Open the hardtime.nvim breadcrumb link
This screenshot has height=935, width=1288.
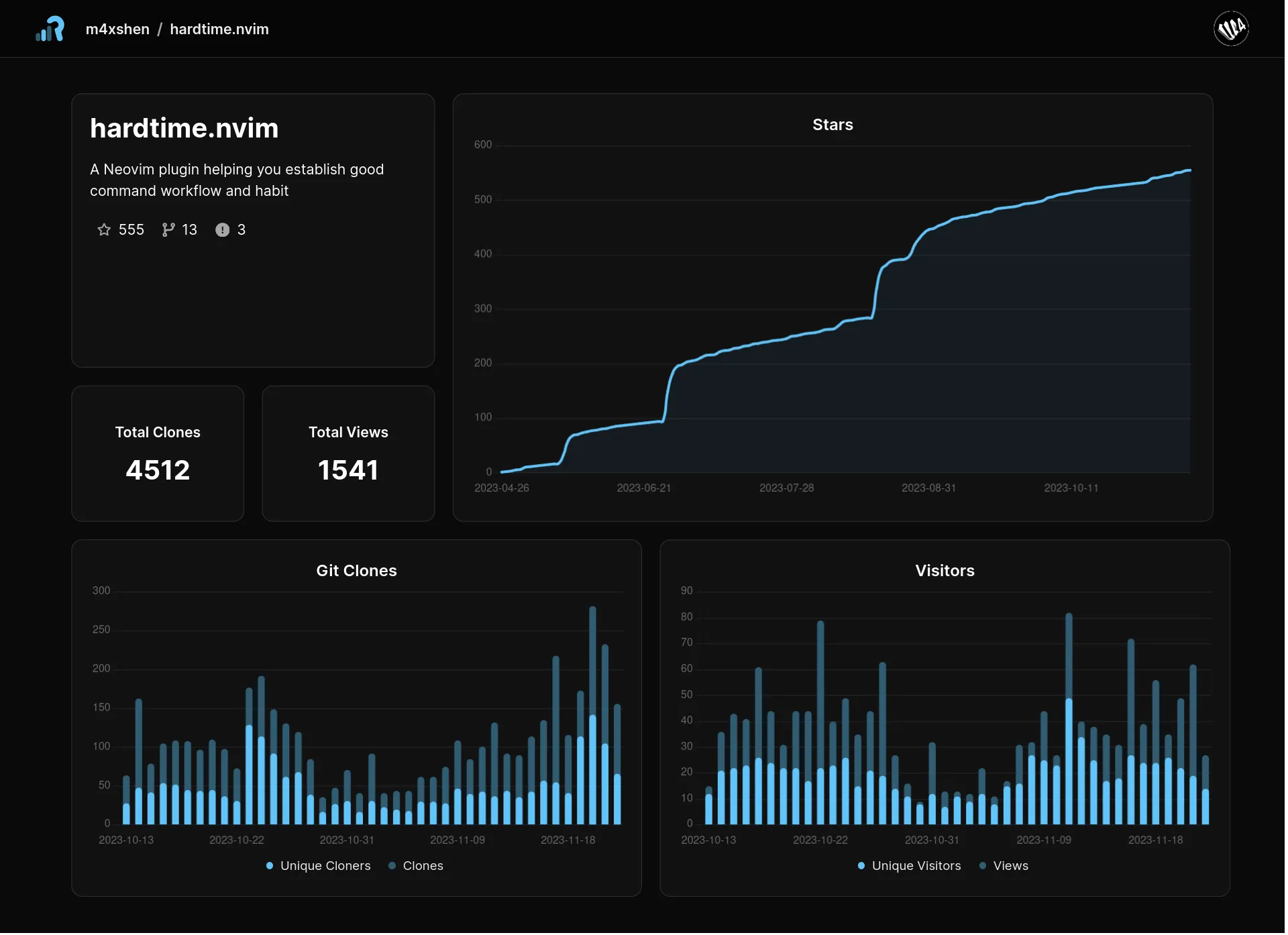[x=220, y=30]
